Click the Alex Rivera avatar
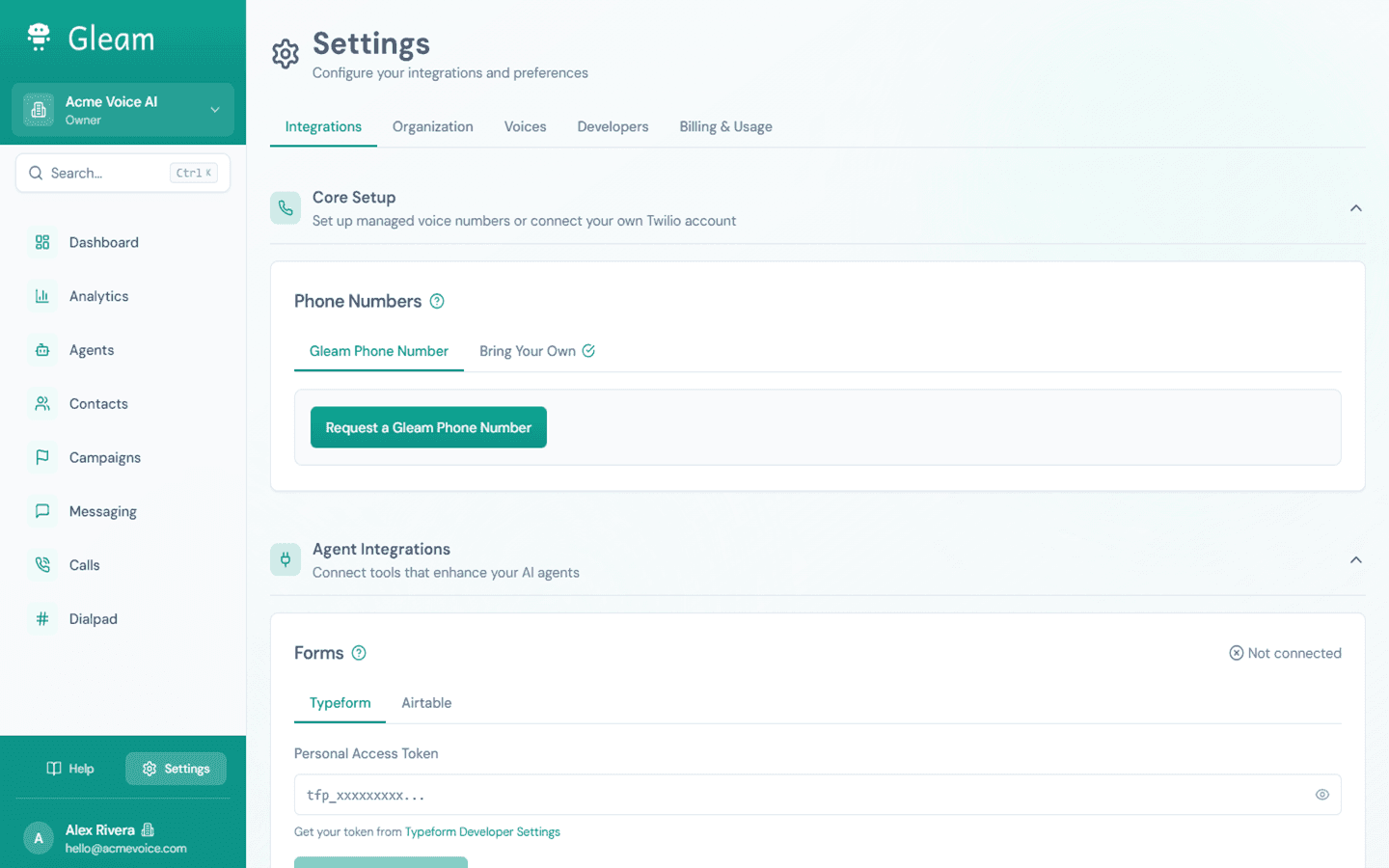Screen dimensions: 1389x868 tap(39, 838)
